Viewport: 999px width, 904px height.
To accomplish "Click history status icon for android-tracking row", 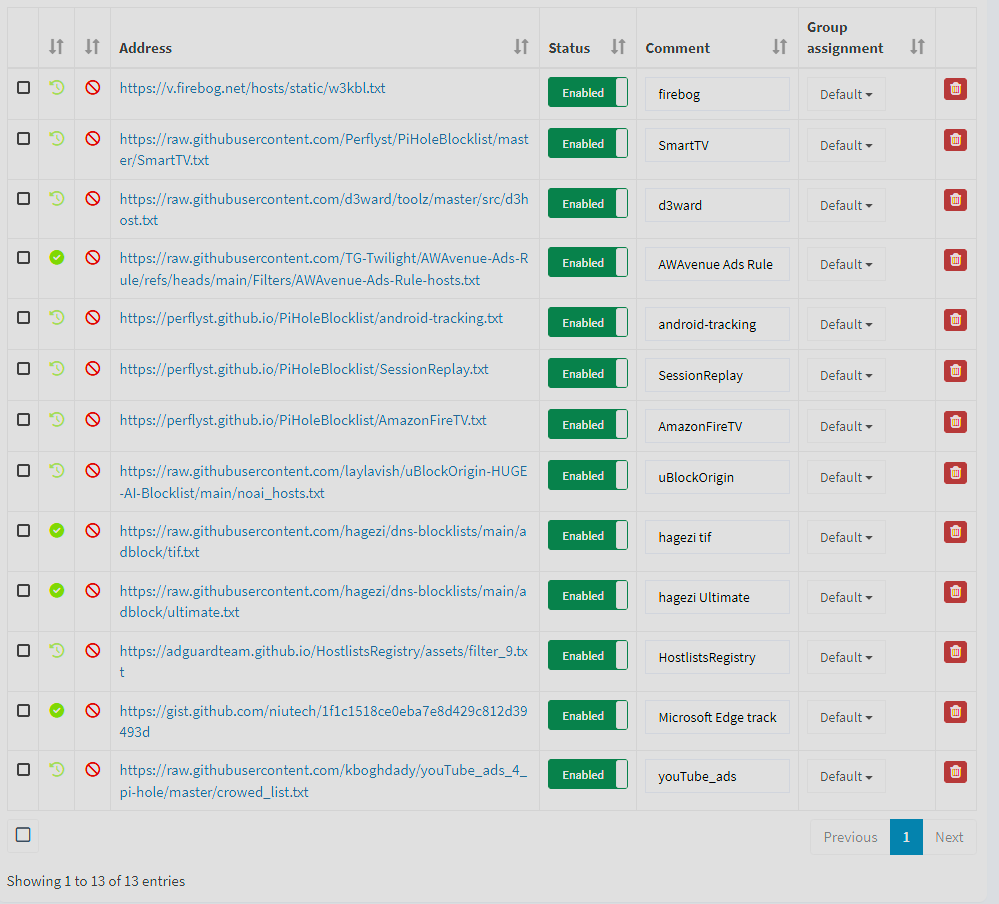I will (57, 317).
